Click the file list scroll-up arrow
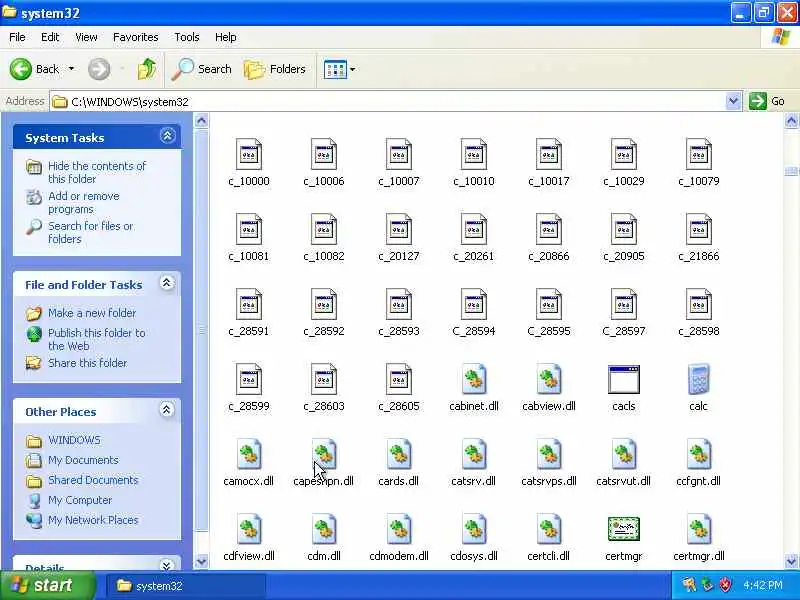This screenshot has width=800, height=600. (x=791, y=121)
